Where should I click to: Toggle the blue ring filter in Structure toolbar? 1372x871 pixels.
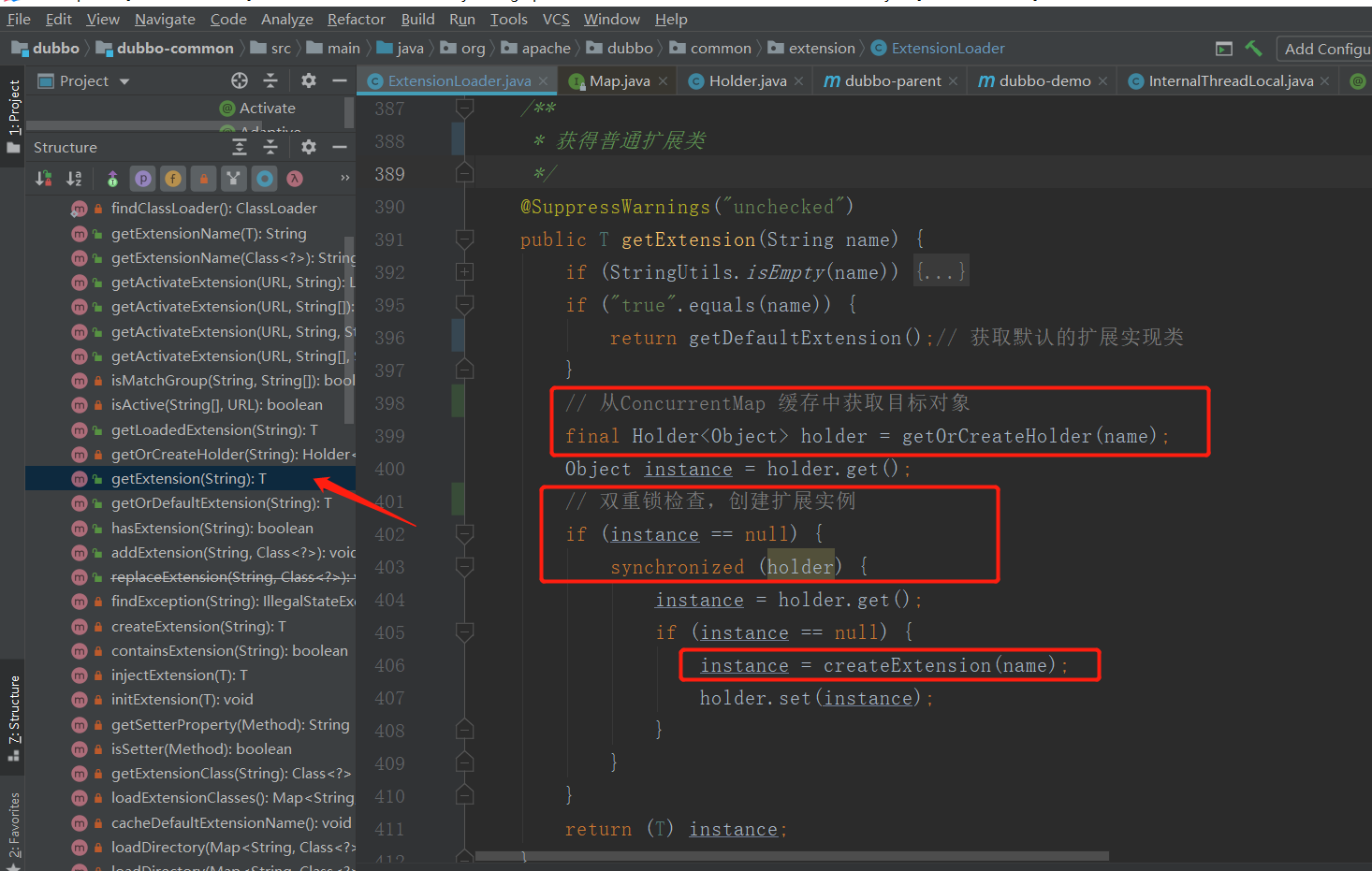click(x=265, y=178)
